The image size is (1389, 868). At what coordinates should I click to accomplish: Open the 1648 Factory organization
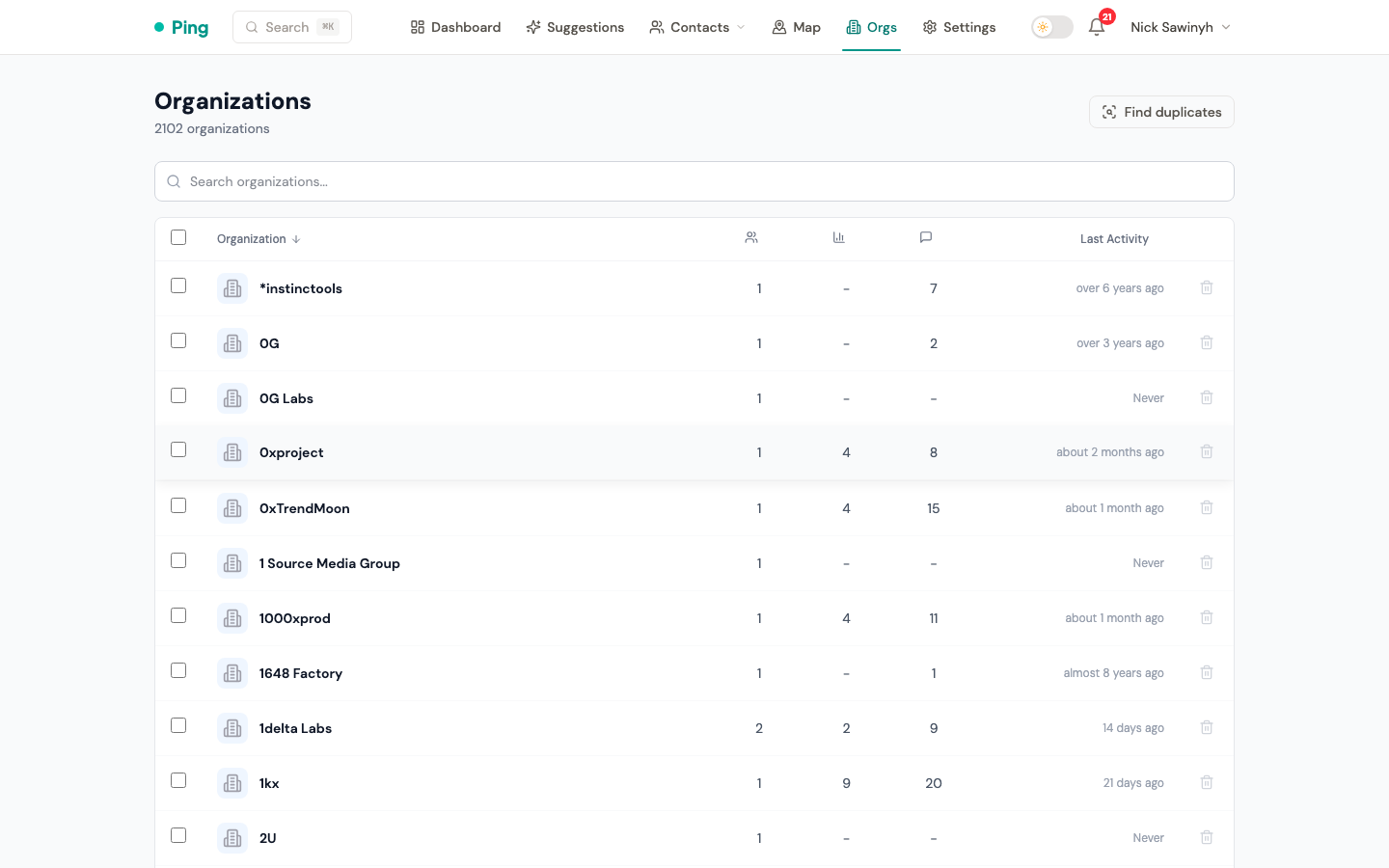[300, 673]
